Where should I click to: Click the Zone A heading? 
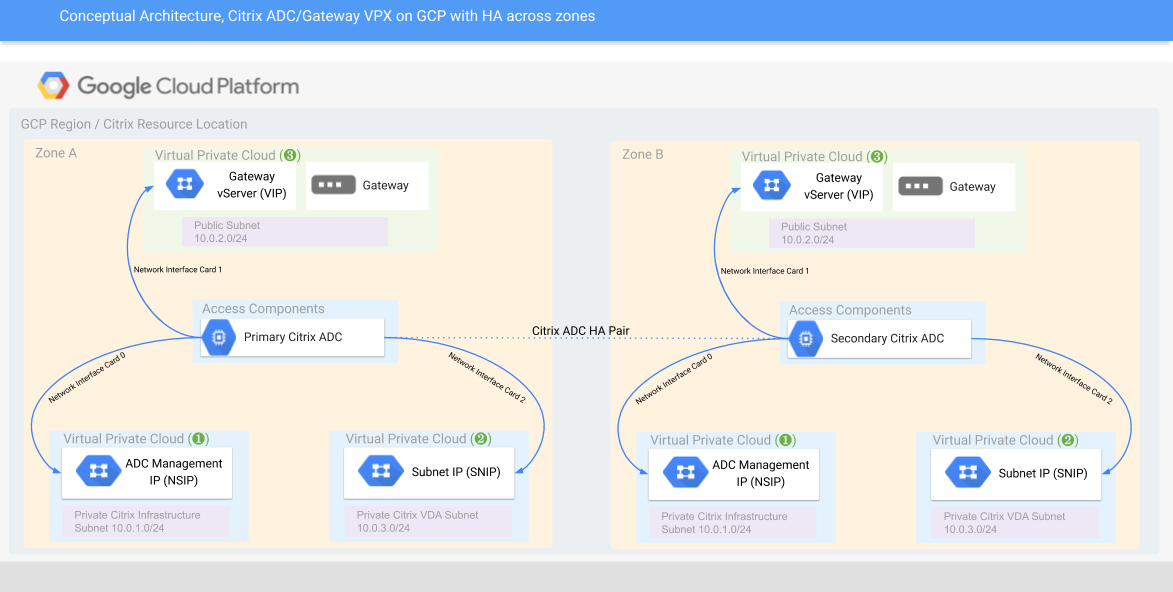(56, 153)
